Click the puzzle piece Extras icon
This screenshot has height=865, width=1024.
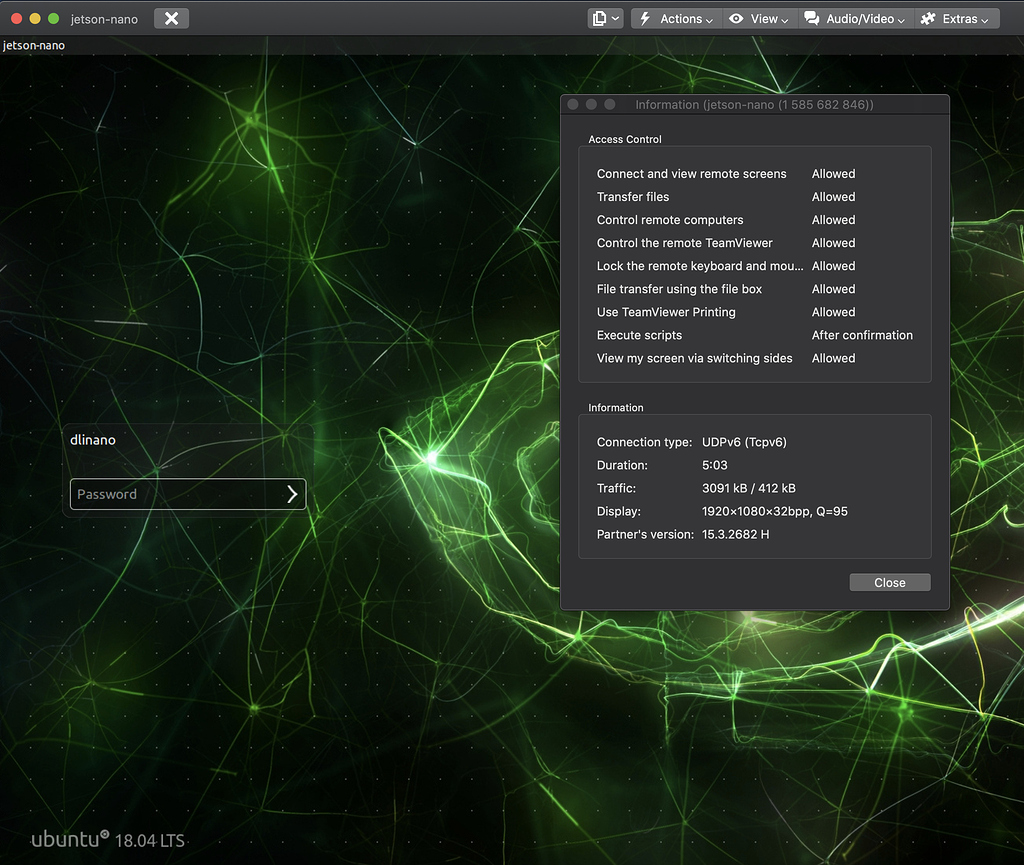pyautogui.click(x=928, y=18)
